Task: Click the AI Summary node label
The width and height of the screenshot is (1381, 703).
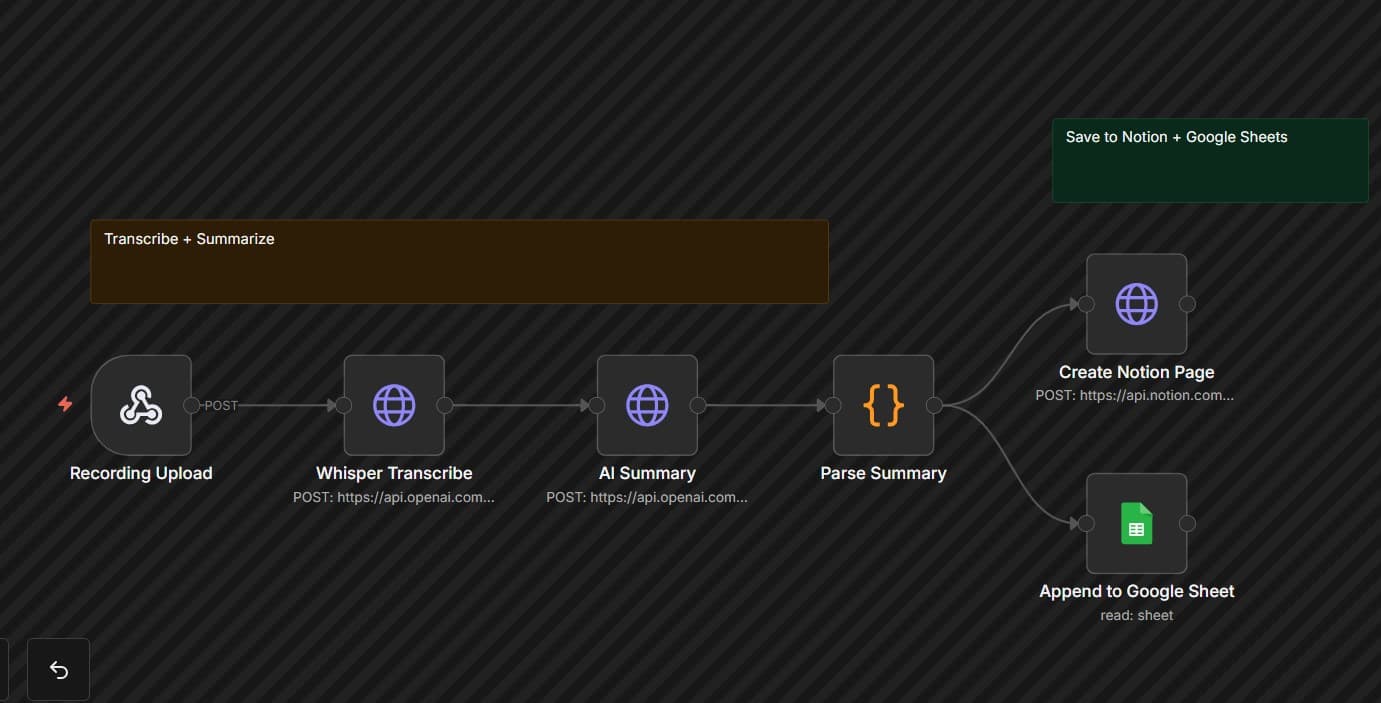Action: (x=647, y=473)
